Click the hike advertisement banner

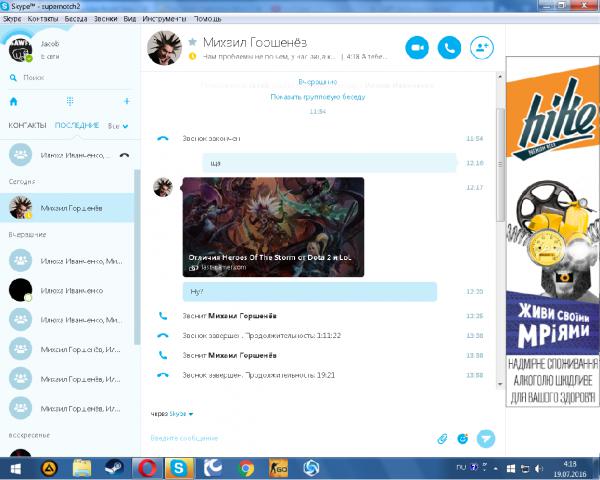[x=553, y=232]
